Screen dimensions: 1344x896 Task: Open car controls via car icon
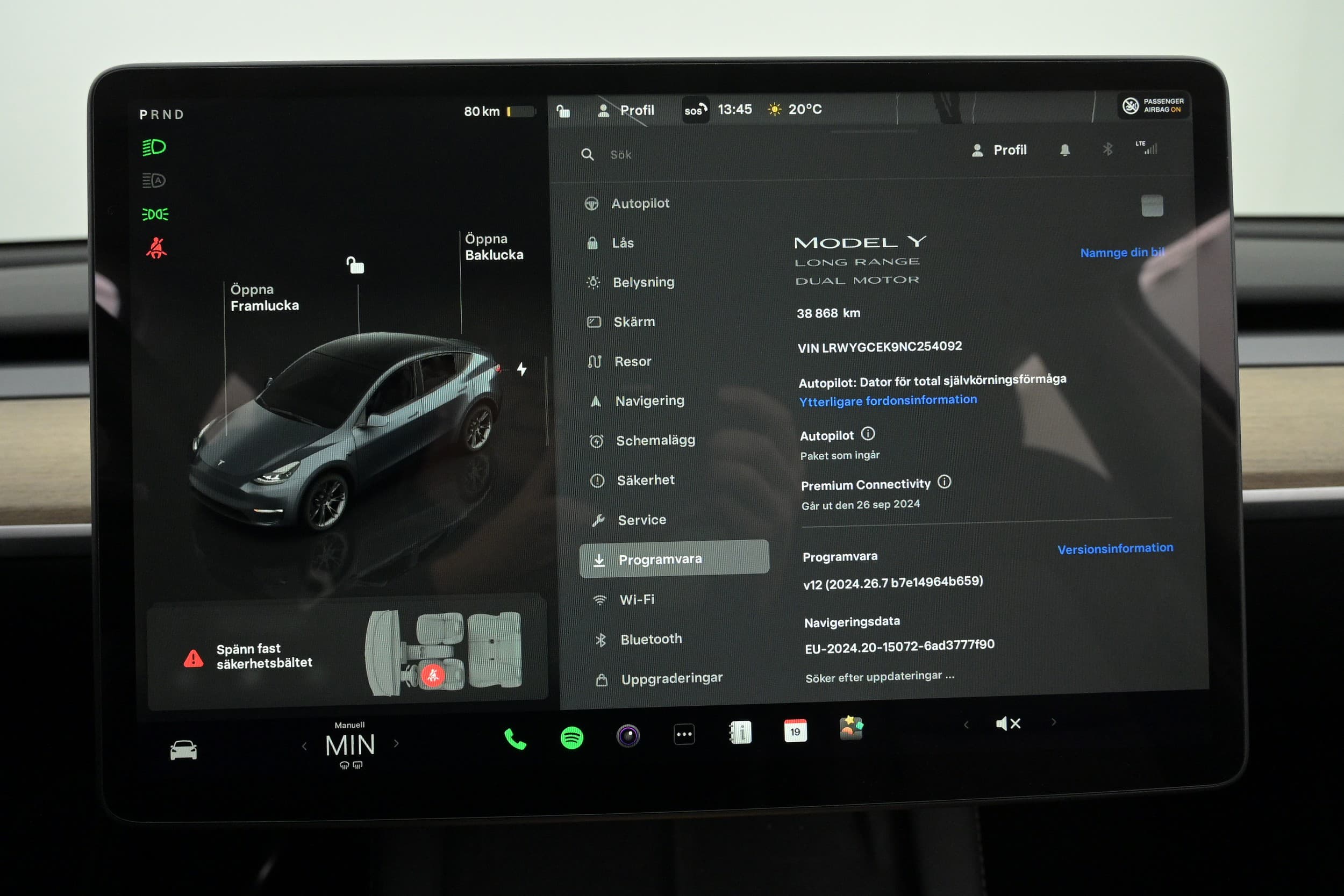click(x=183, y=750)
